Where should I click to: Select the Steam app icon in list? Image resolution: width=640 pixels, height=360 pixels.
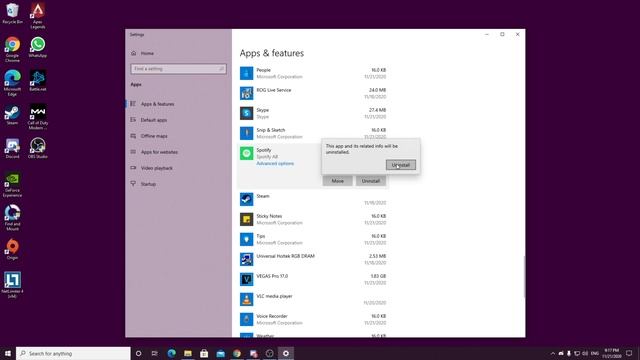pos(246,200)
